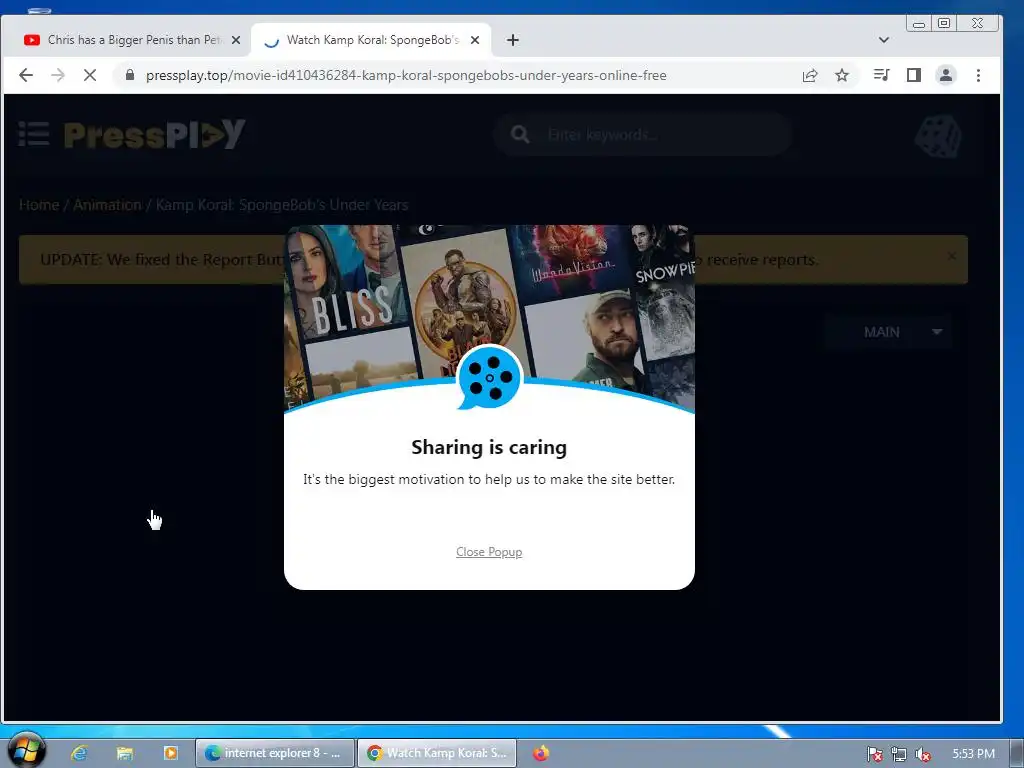This screenshot has height=768, width=1024.
Task: Click the muted volume tray icon
Action: (x=922, y=754)
